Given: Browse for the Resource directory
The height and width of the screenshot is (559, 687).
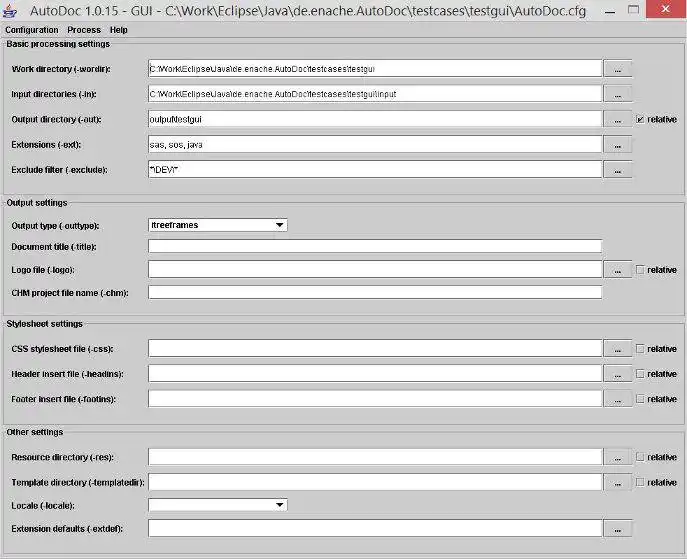Looking at the screenshot, I should coord(617,457).
